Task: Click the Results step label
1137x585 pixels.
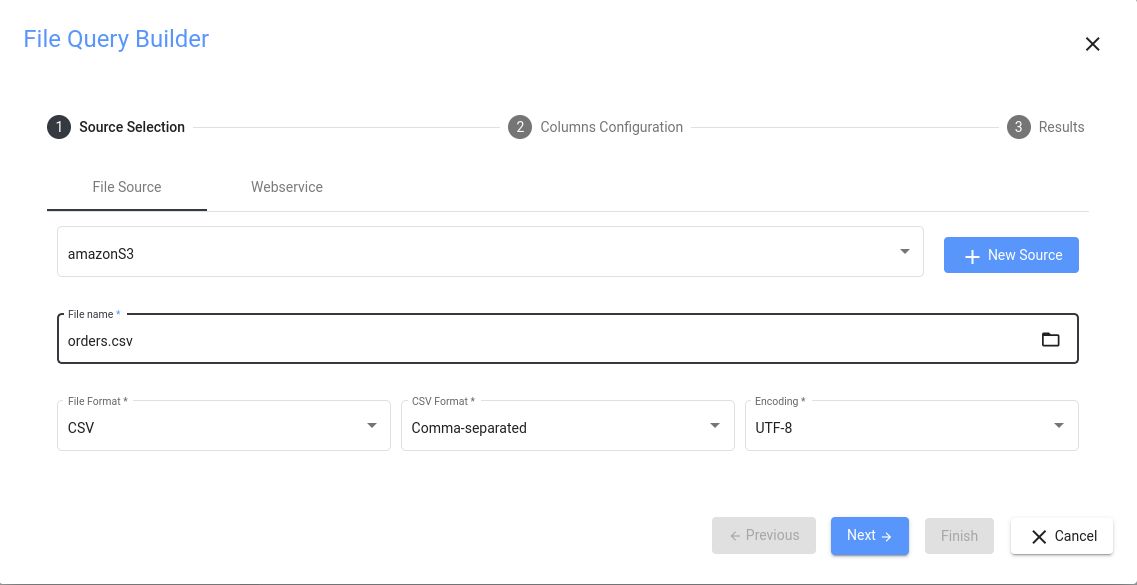Action: (x=1061, y=127)
